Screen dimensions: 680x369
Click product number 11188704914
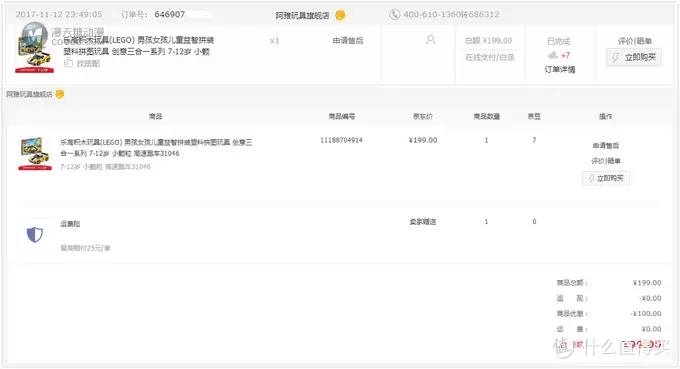pos(341,140)
